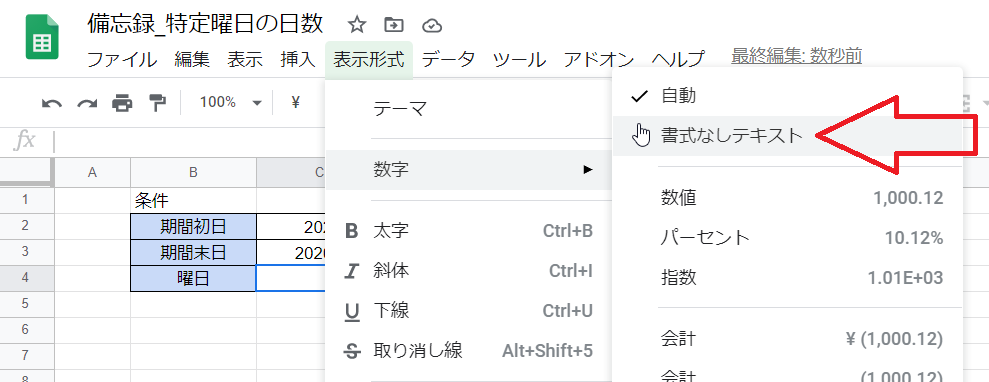
Task: Click the document title 備忘録_特定曜日の日数
Action: pyautogui.click(x=206, y=23)
